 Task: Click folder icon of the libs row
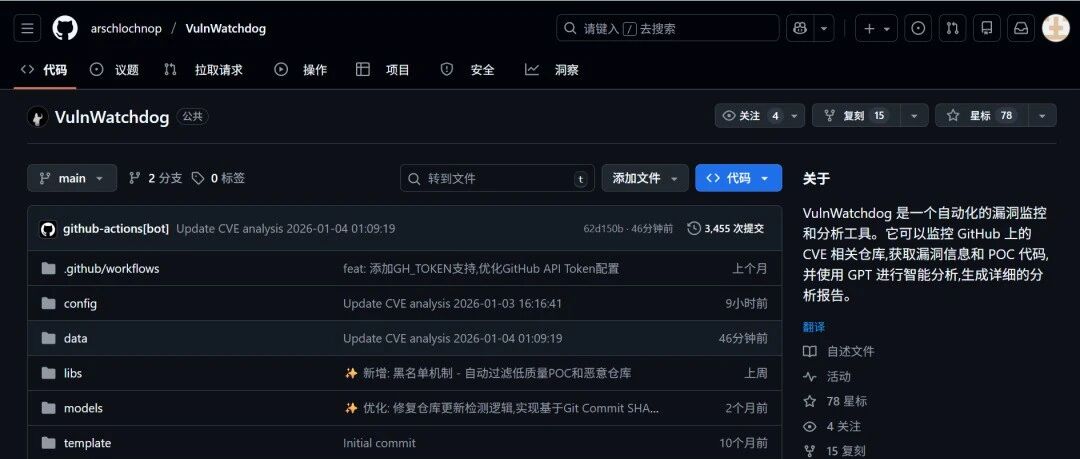48,374
